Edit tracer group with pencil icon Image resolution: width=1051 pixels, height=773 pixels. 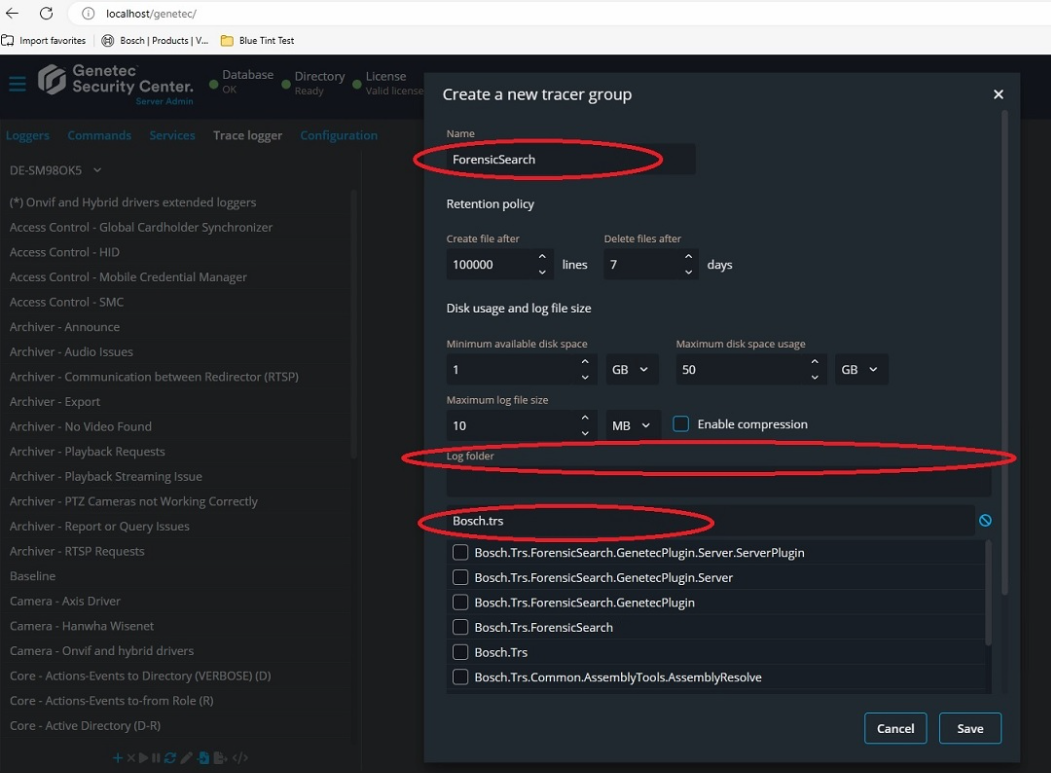click(x=186, y=758)
